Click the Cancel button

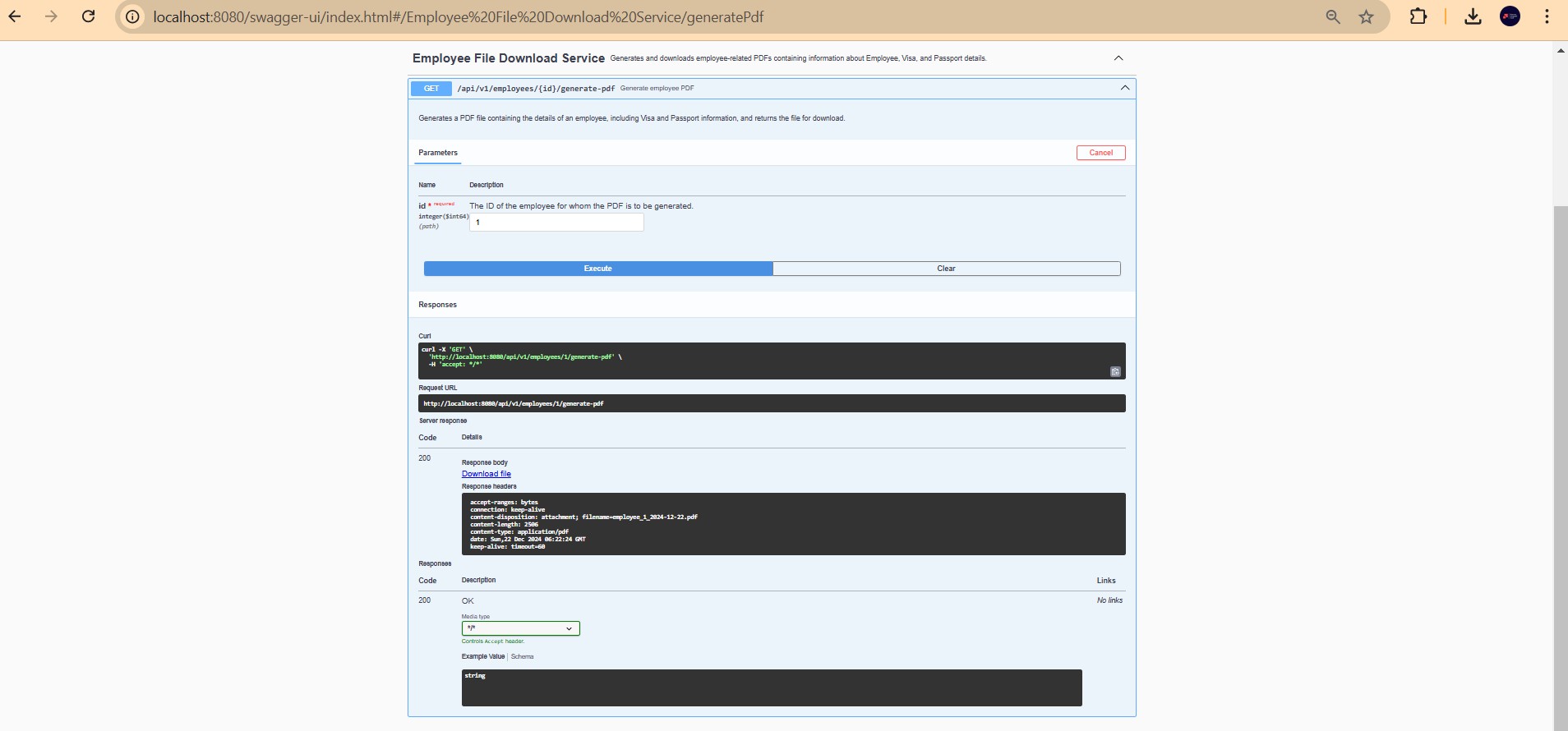[1101, 153]
